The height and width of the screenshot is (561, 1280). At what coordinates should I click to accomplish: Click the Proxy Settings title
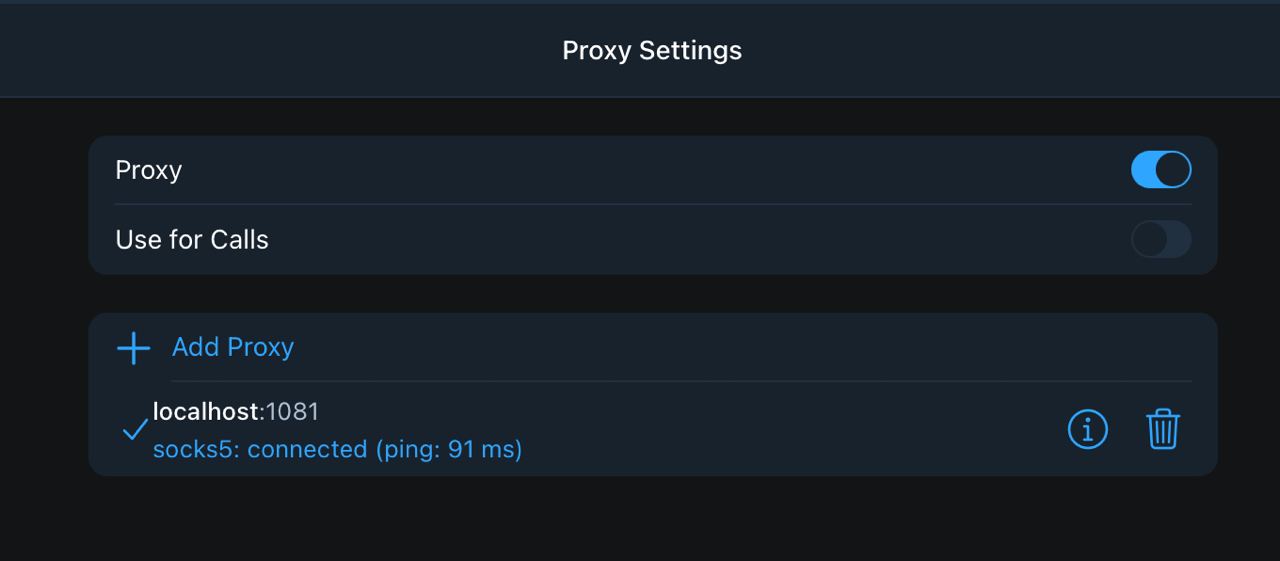click(x=652, y=50)
